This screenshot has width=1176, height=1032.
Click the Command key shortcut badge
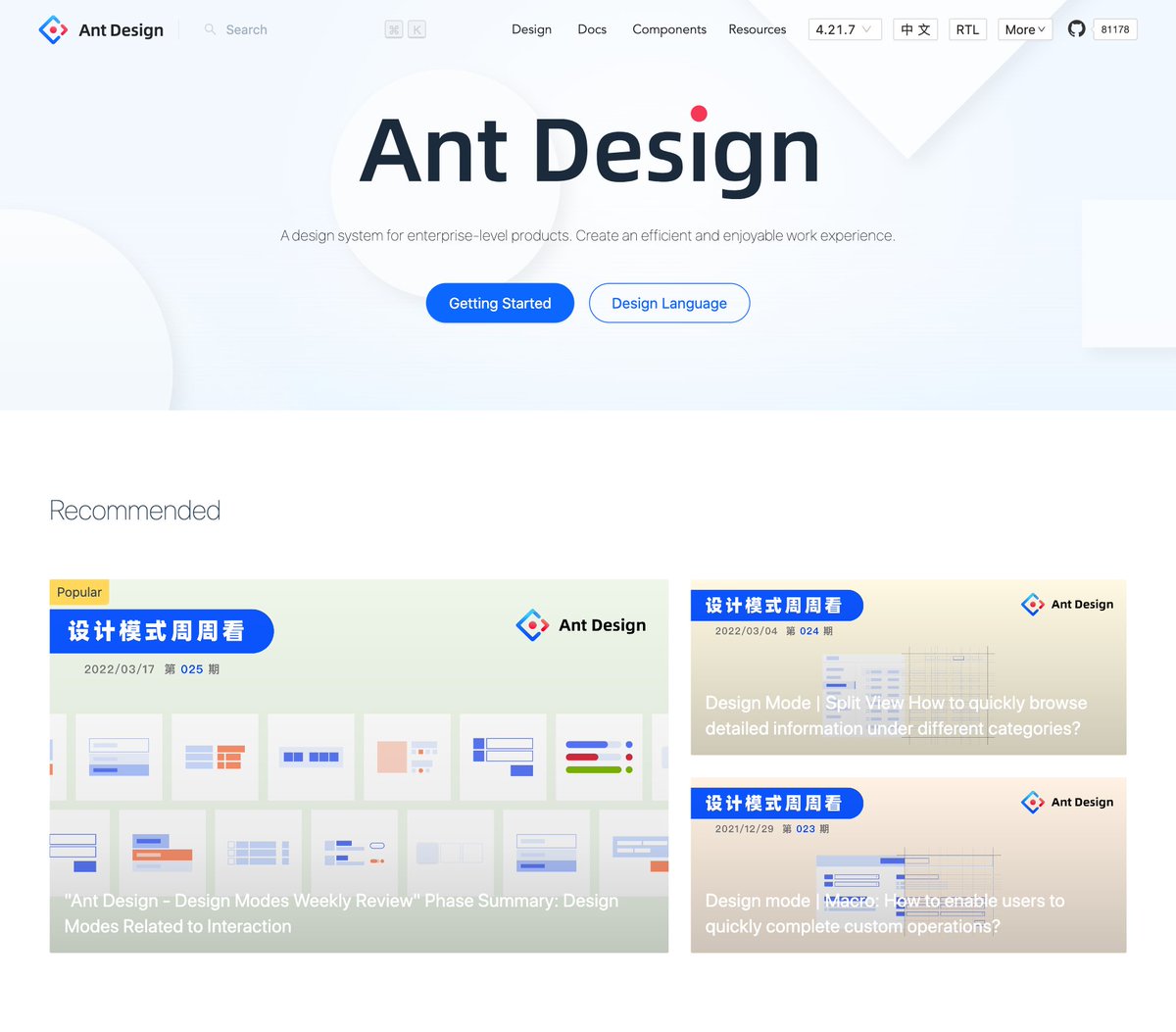click(x=394, y=29)
